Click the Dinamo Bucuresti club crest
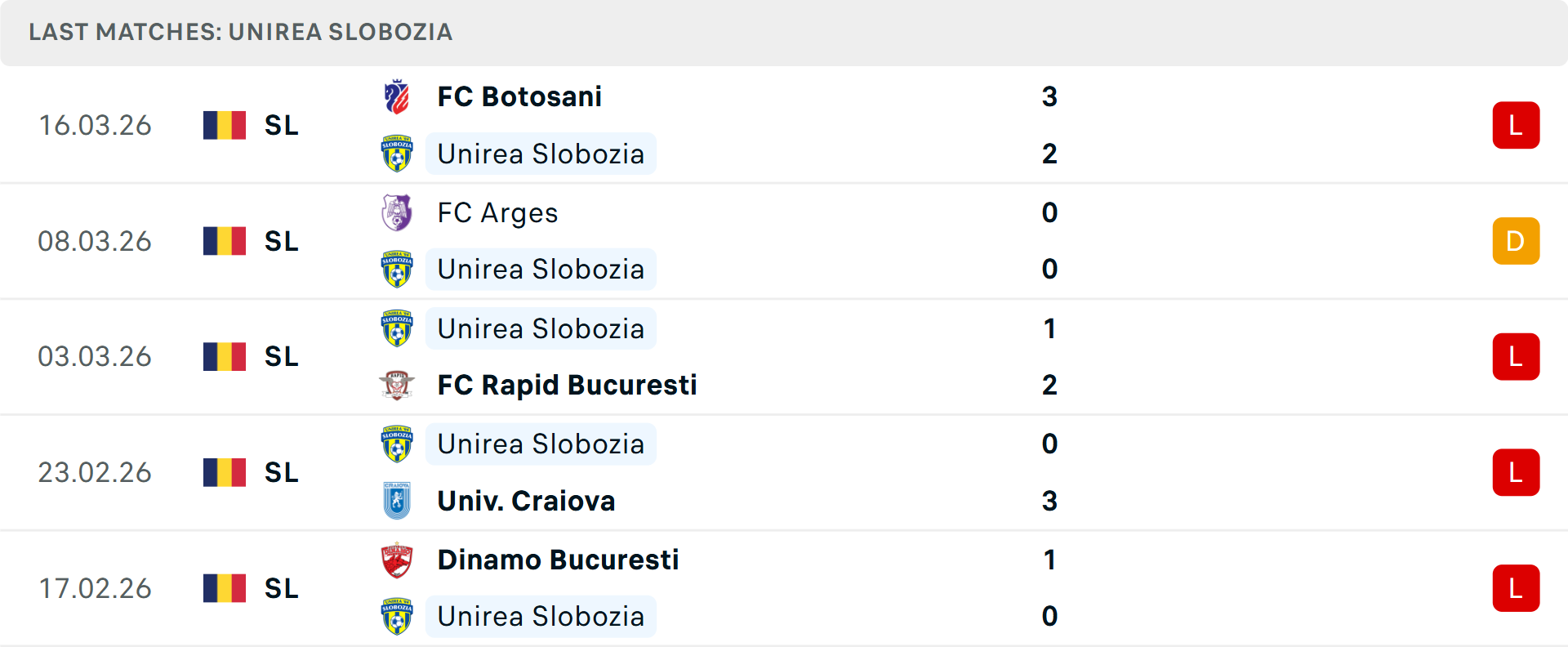The height and width of the screenshot is (647, 1568). 397,560
